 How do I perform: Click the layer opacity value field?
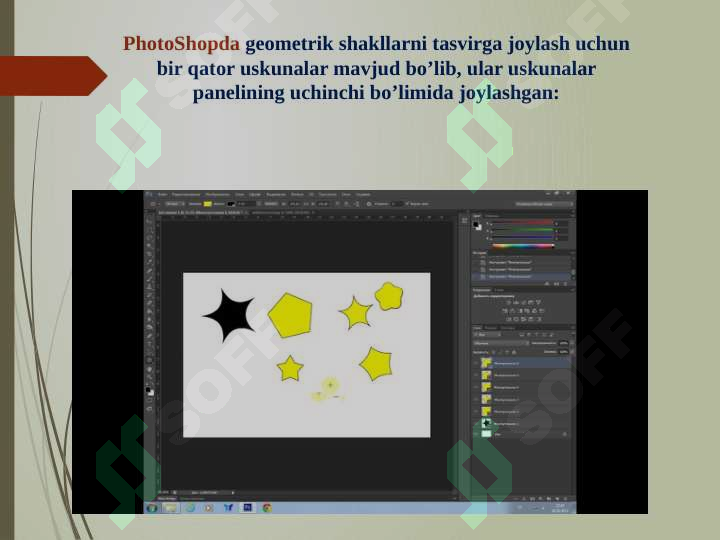tap(564, 343)
